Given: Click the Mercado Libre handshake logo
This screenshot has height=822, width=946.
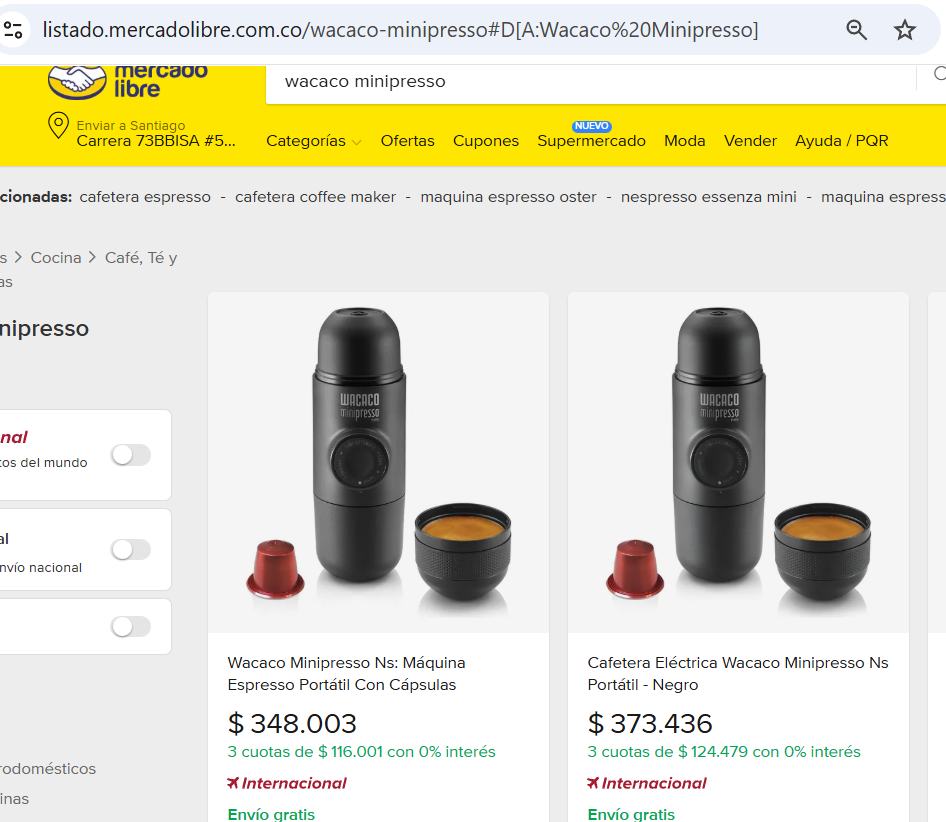Looking at the screenshot, I should click(78, 80).
